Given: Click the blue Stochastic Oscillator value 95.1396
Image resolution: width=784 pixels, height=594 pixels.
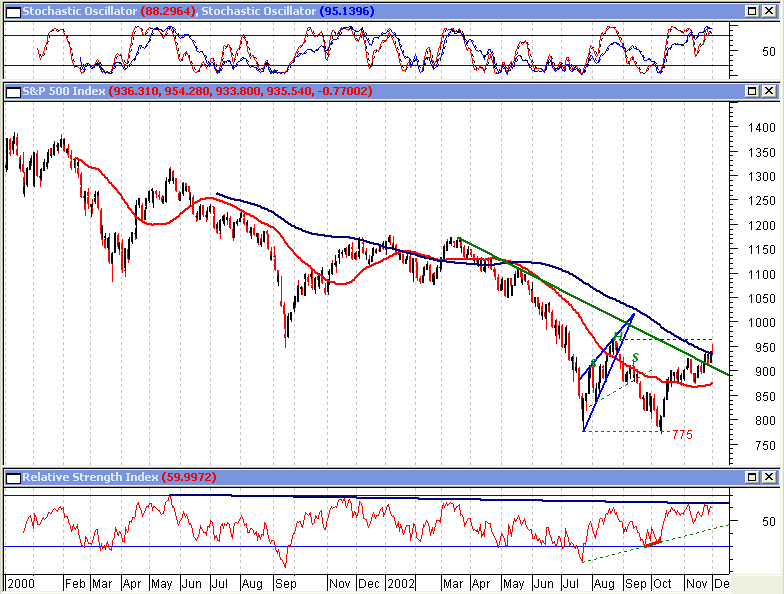Looking at the screenshot, I should 346,11.
